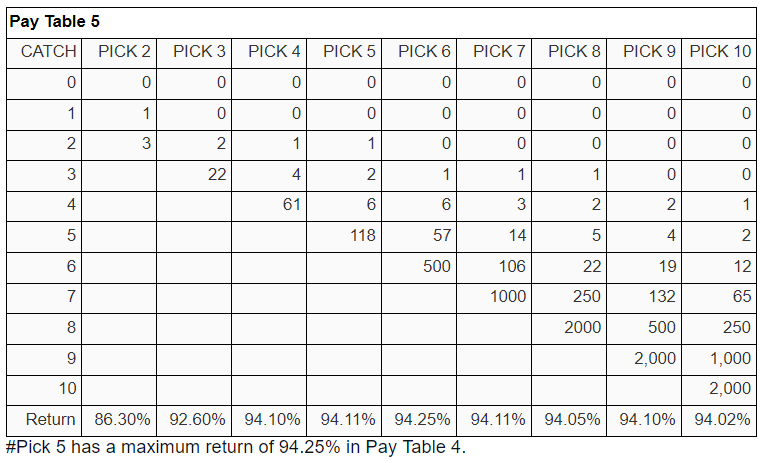Select the 1000 payout under PICK 7

pos(508,296)
